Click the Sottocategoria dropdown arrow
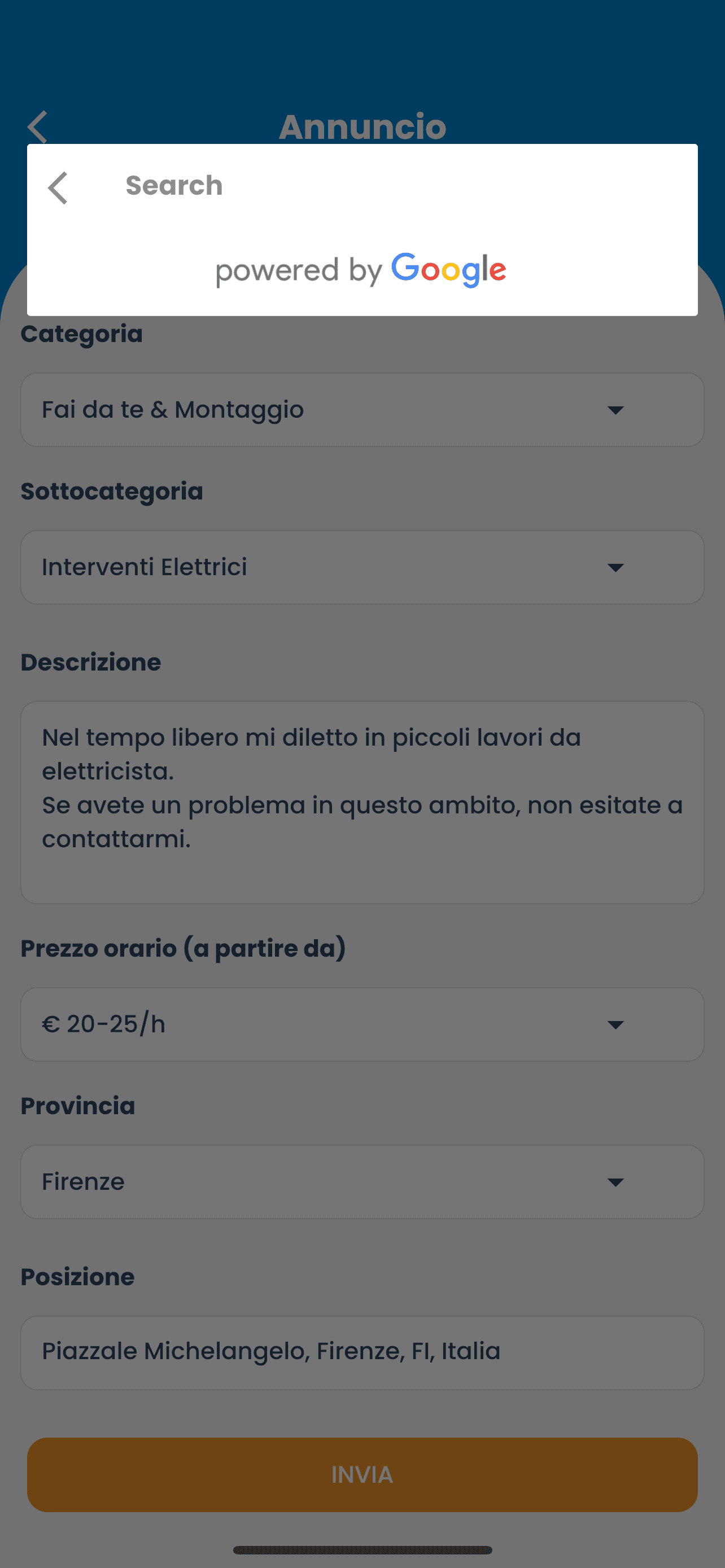This screenshot has height=1568, width=725. pyautogui.click(x=615, y=567)
